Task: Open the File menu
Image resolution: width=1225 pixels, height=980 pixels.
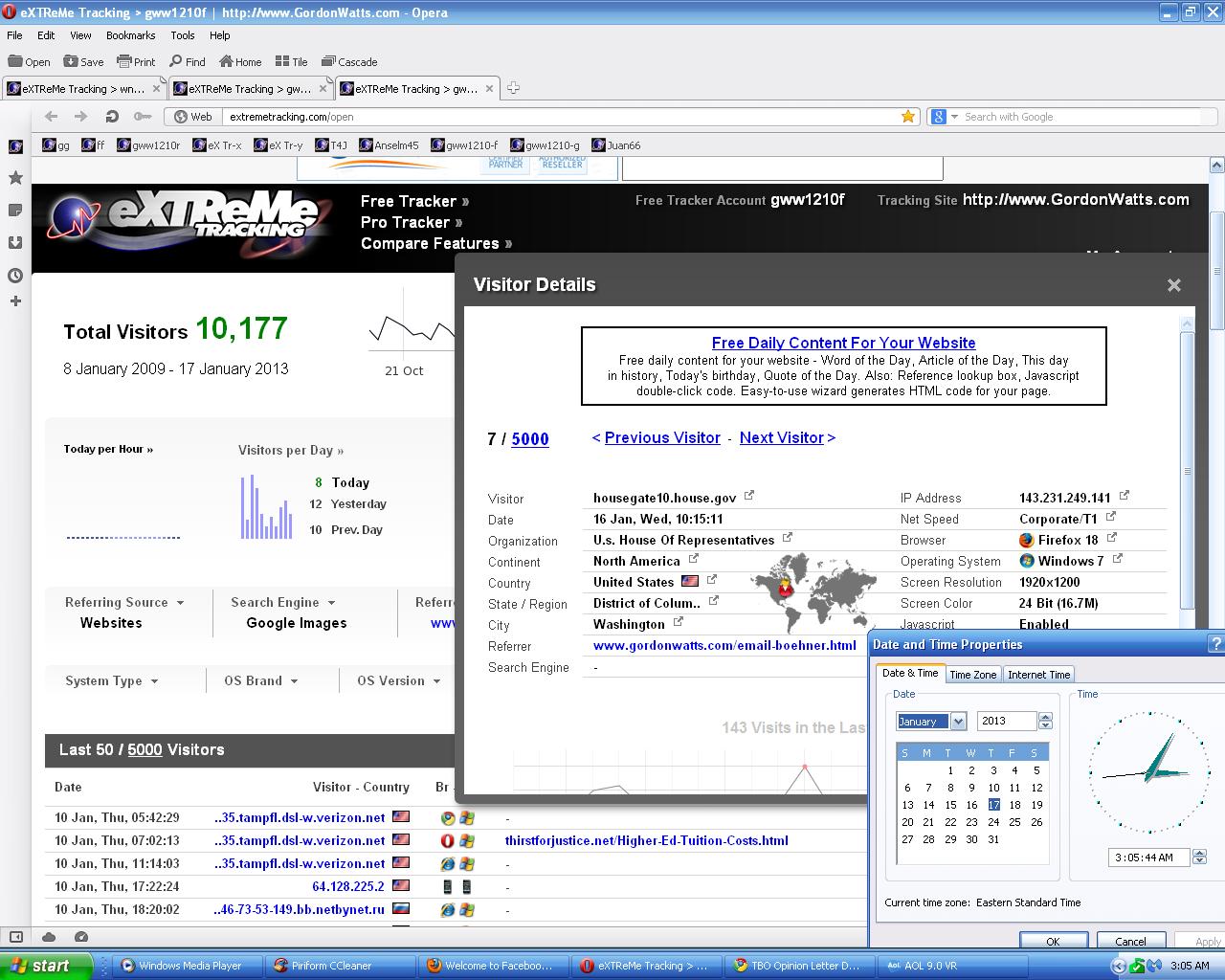Action: 14,35
